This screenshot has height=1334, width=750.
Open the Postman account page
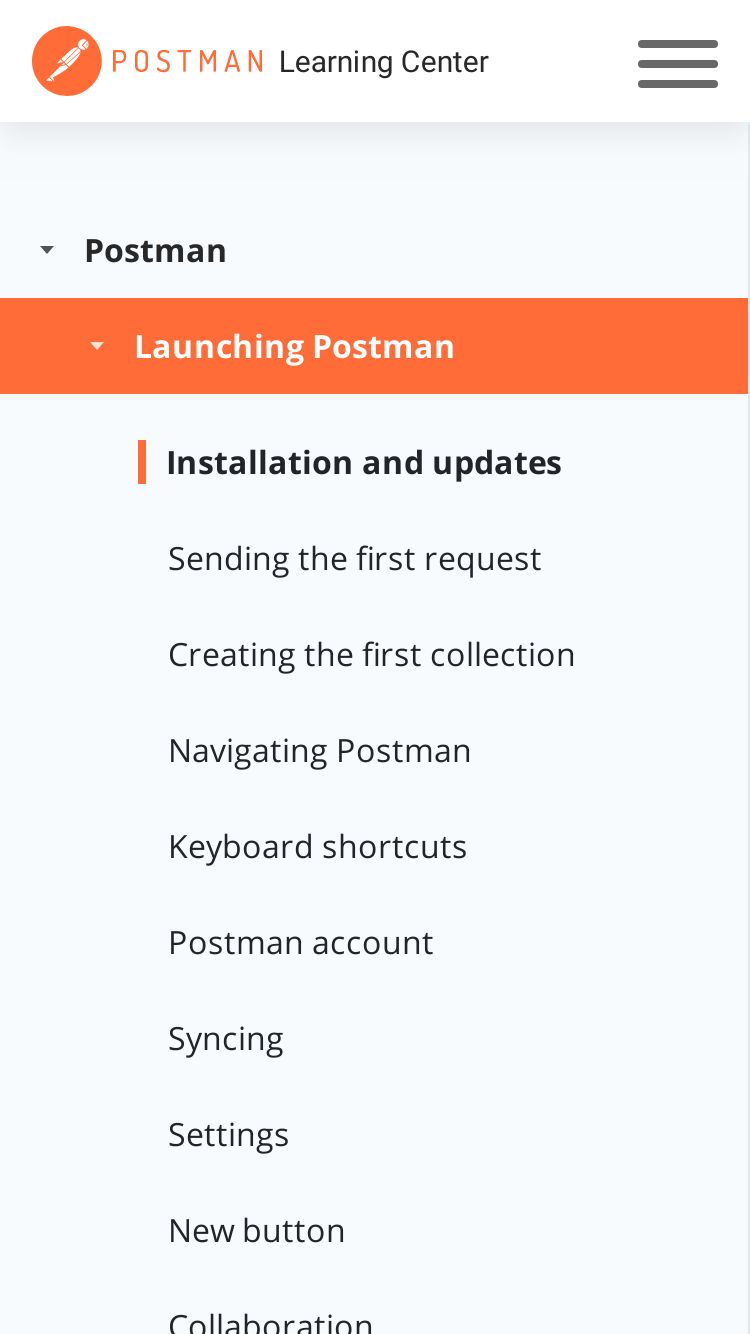tap(301, 942)
